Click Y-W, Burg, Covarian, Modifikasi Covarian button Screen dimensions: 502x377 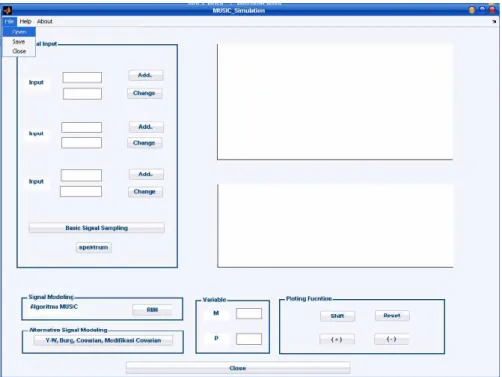(103, 340)
